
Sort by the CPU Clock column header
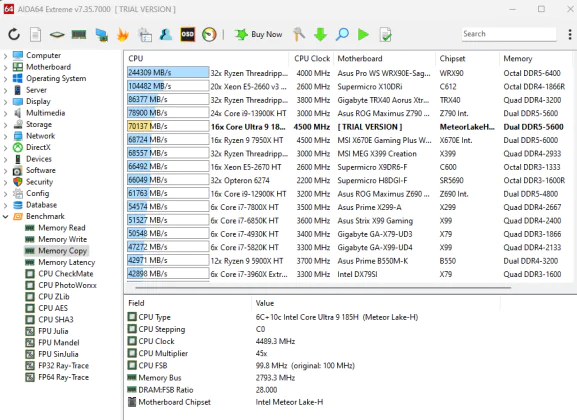point(312,59)
